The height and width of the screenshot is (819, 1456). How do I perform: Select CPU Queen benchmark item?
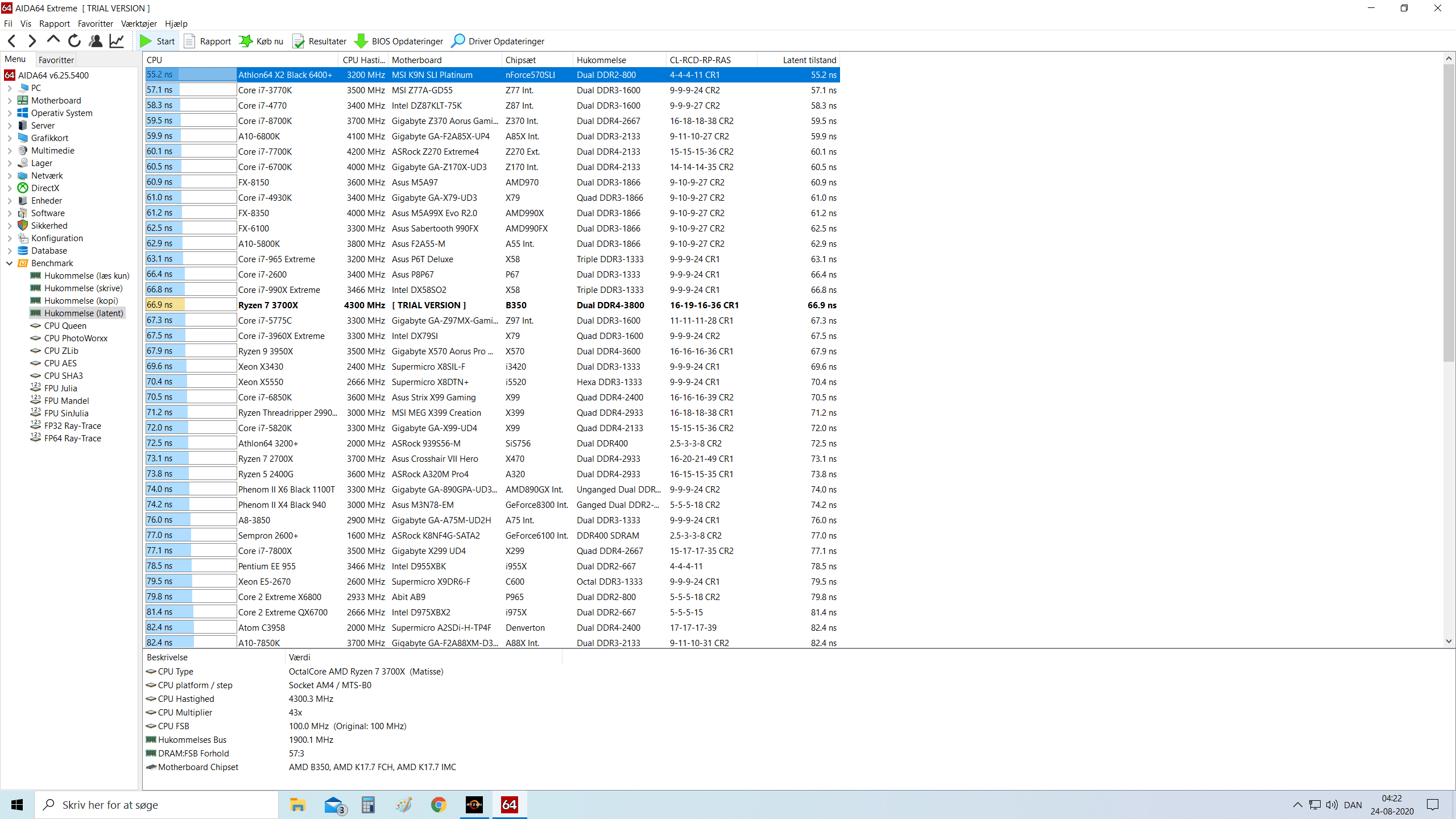pos(65,326)
